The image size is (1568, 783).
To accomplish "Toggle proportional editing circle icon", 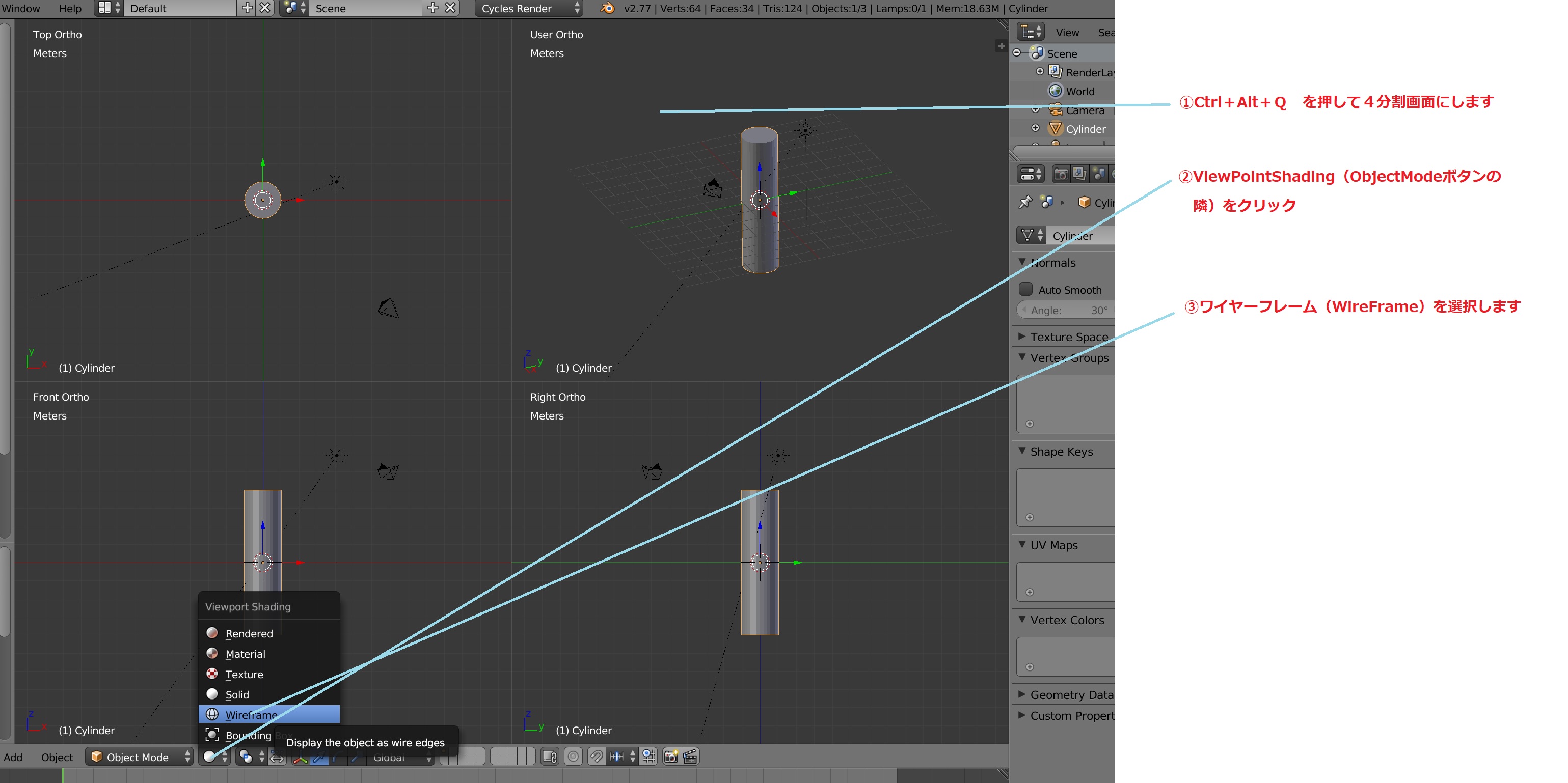I will [573, 756].
